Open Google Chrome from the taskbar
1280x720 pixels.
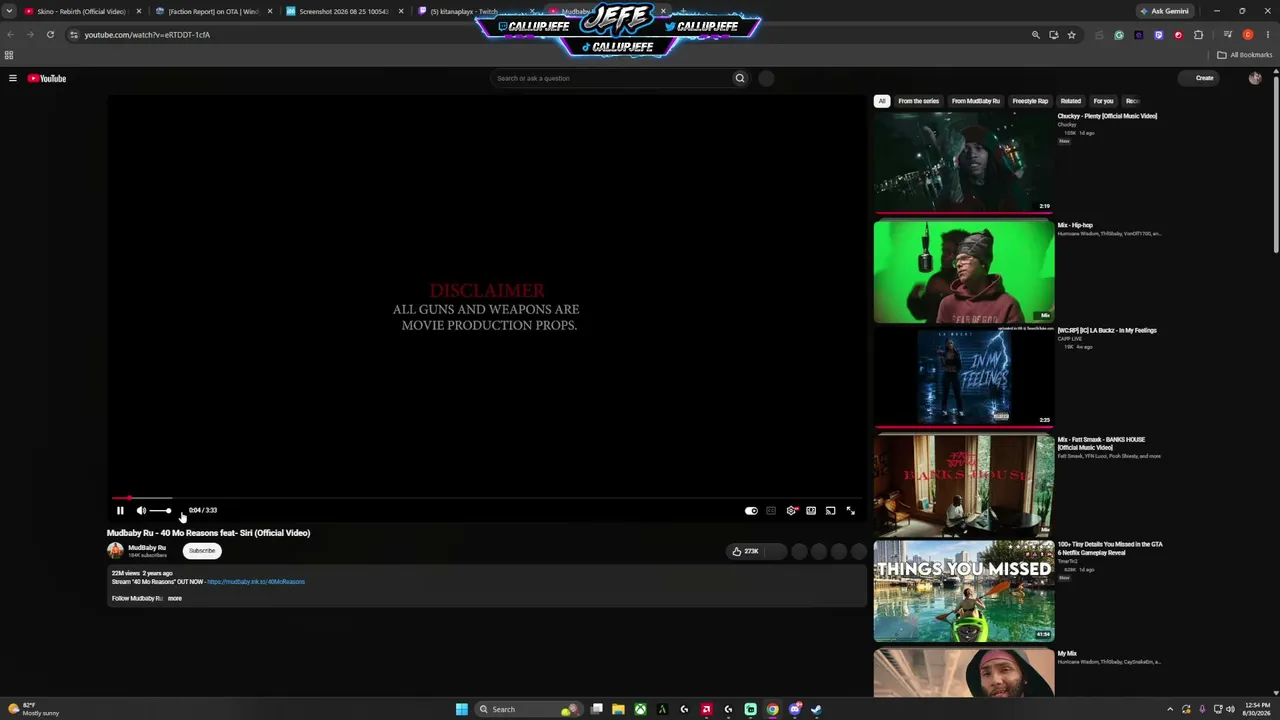(x=772, y=709)
